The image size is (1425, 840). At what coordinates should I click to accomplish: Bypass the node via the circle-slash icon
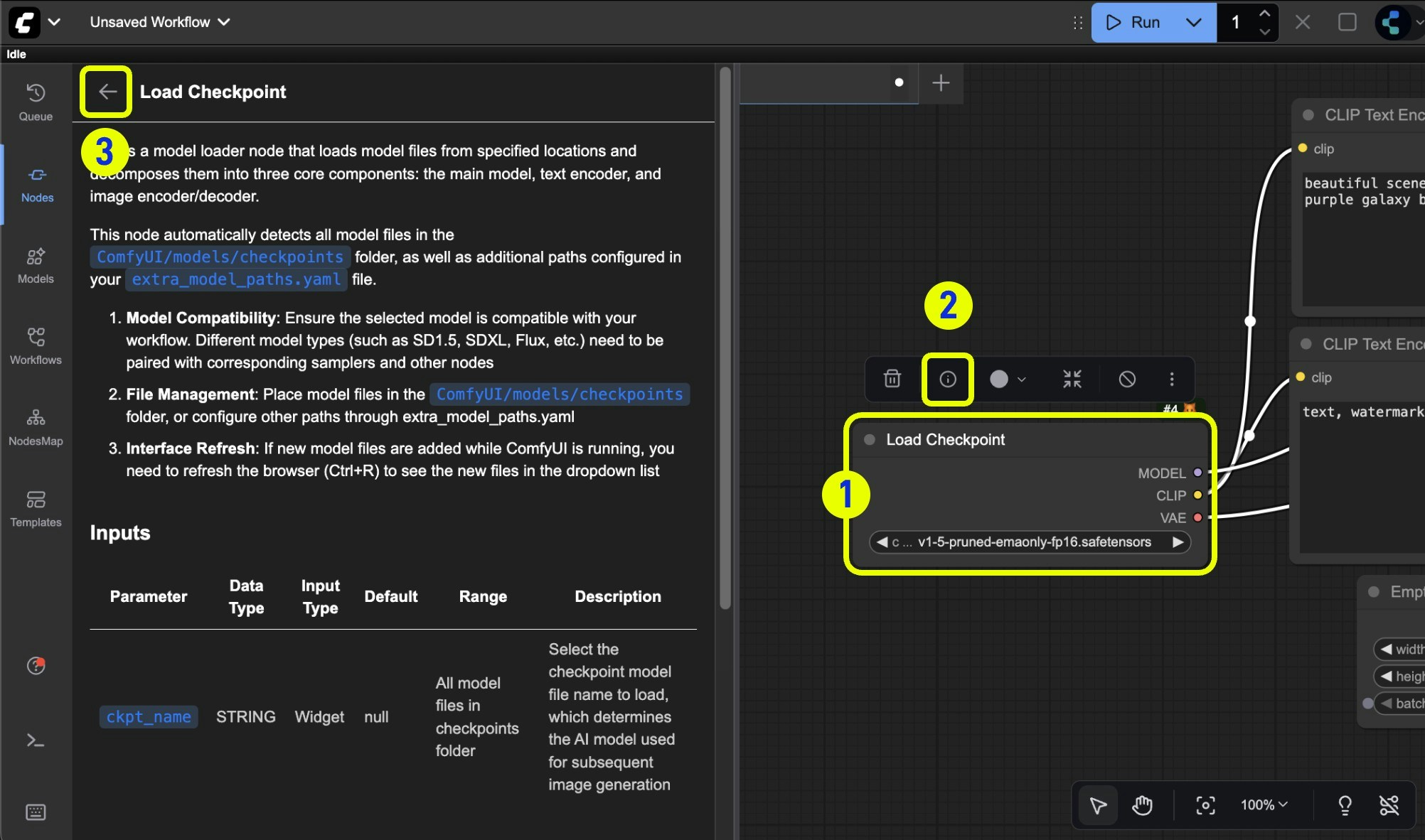1127,379
